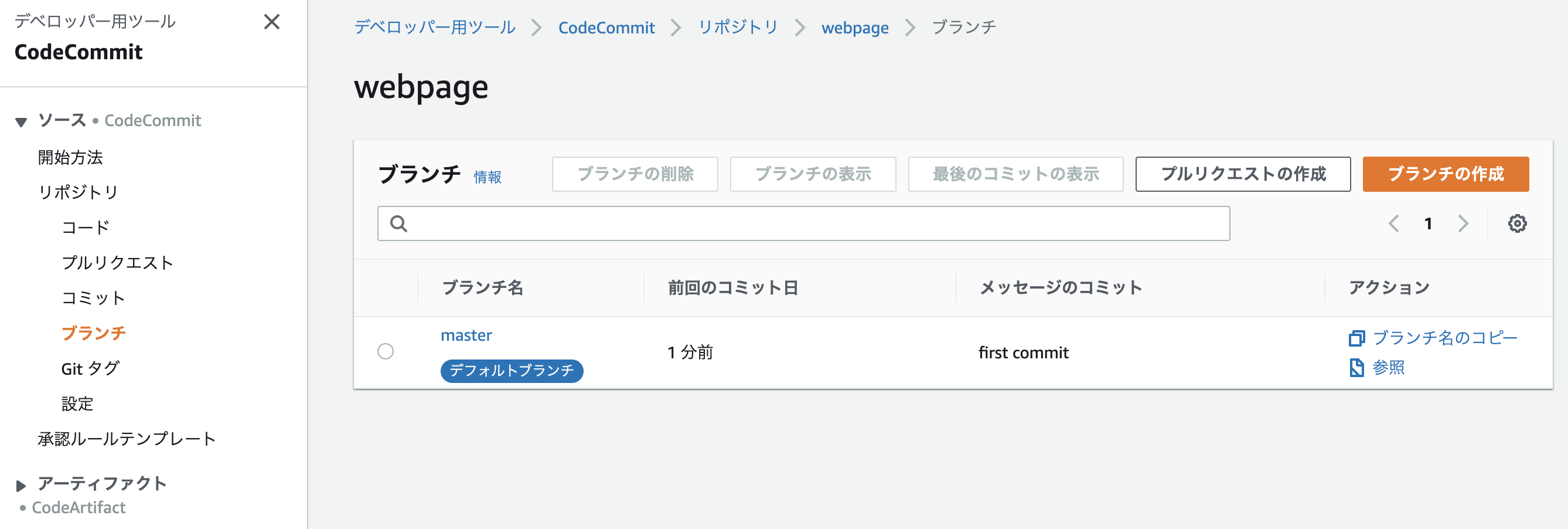Open the 情報 info link

tap(488, 177)
